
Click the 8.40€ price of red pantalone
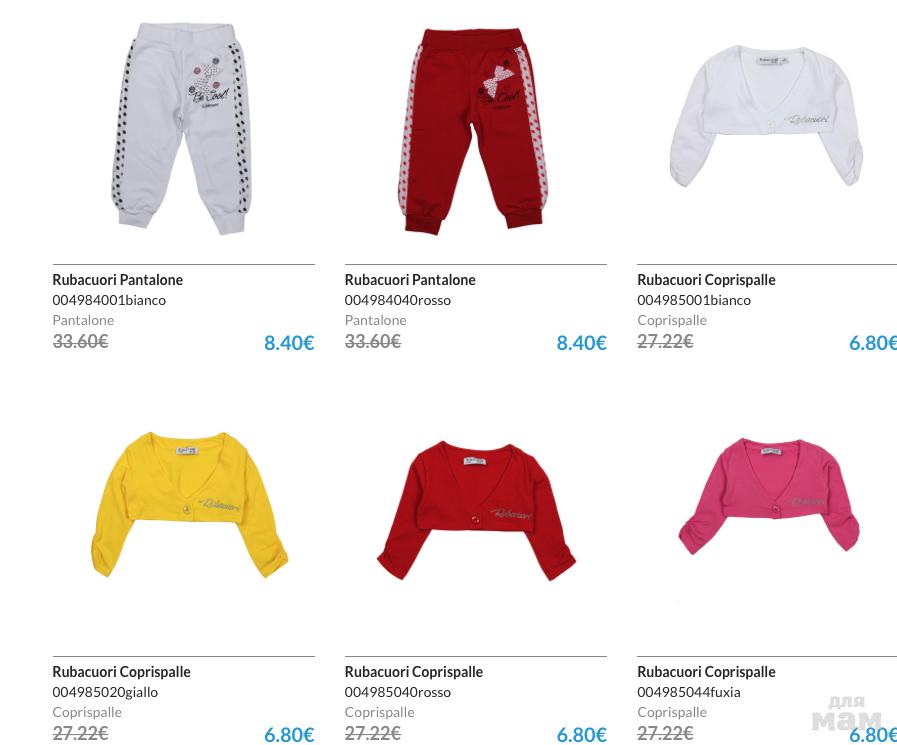point(581,343)
